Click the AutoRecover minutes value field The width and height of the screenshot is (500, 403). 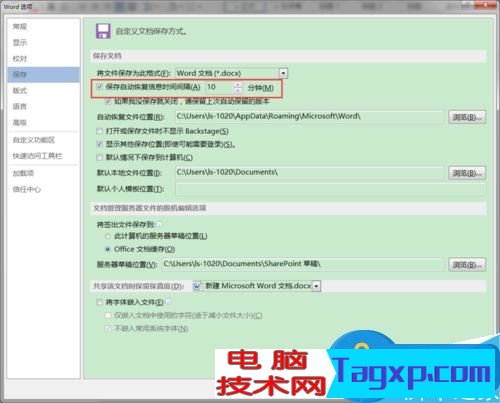point(220,87)
